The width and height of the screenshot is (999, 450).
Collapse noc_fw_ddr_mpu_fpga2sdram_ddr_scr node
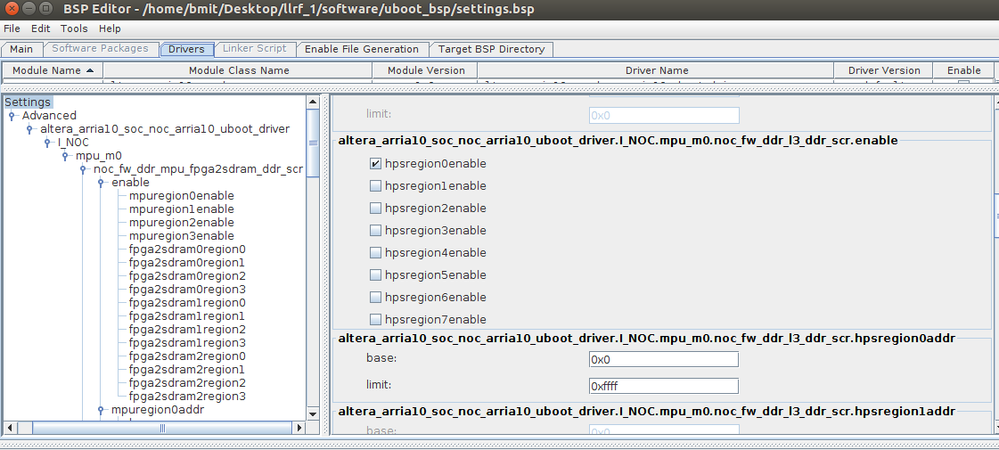click(83, 170)
